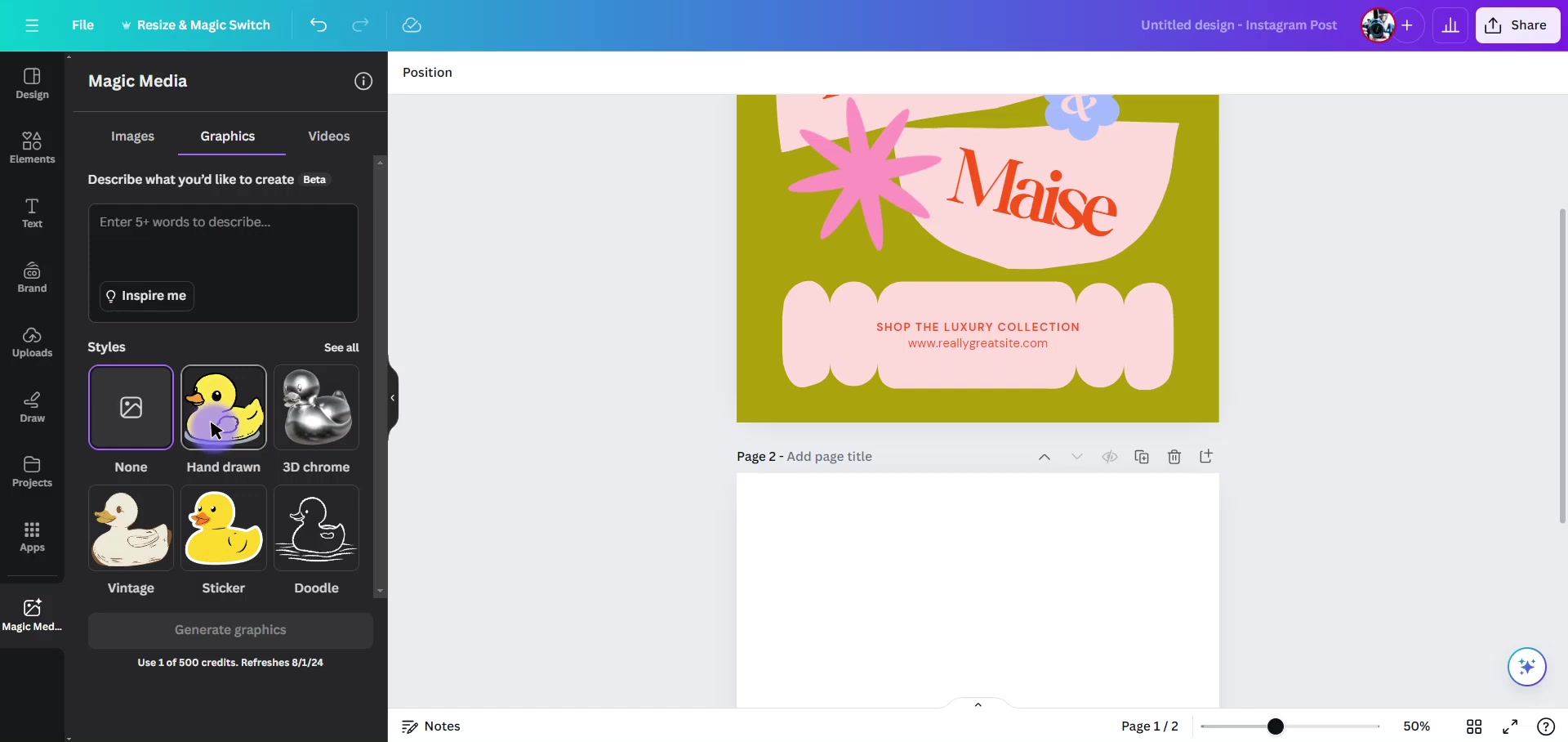Open the Uploads sidebar panel
1568x742 pixels.
click(32, 342)
